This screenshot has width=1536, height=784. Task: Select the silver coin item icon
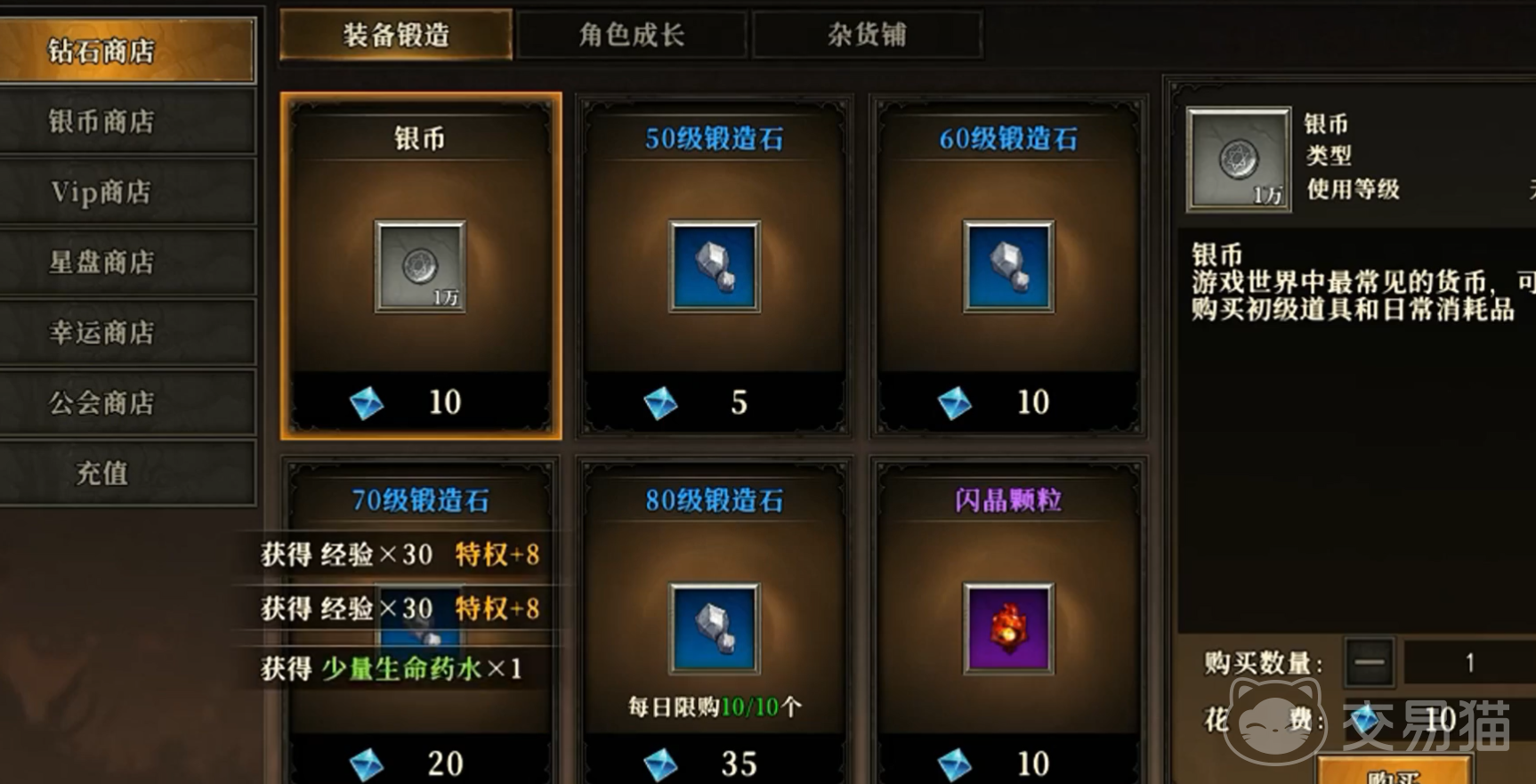click(x=420, y=266)
